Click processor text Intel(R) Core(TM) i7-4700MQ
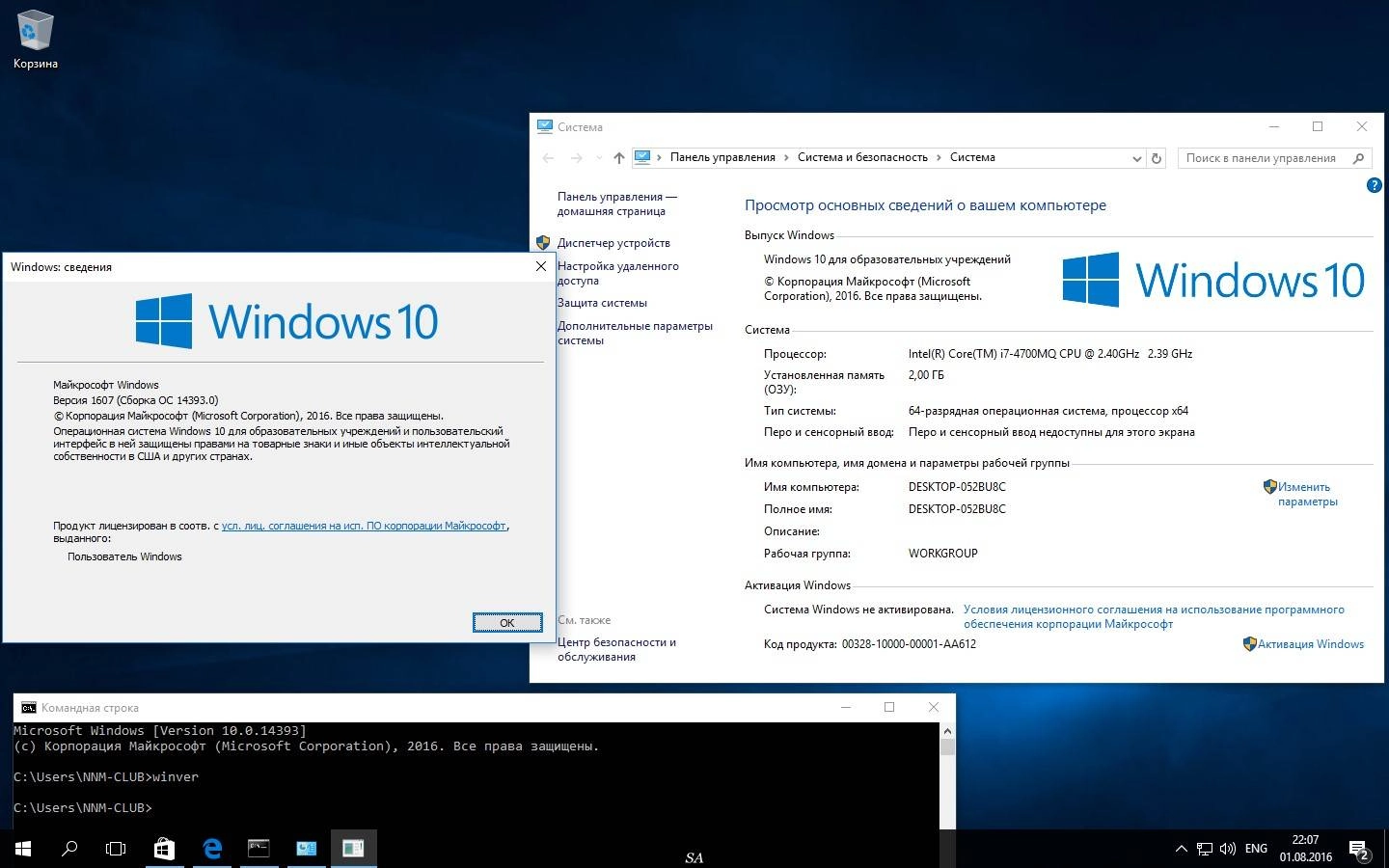This screenshot has height=868, width=1389. 1050,354
